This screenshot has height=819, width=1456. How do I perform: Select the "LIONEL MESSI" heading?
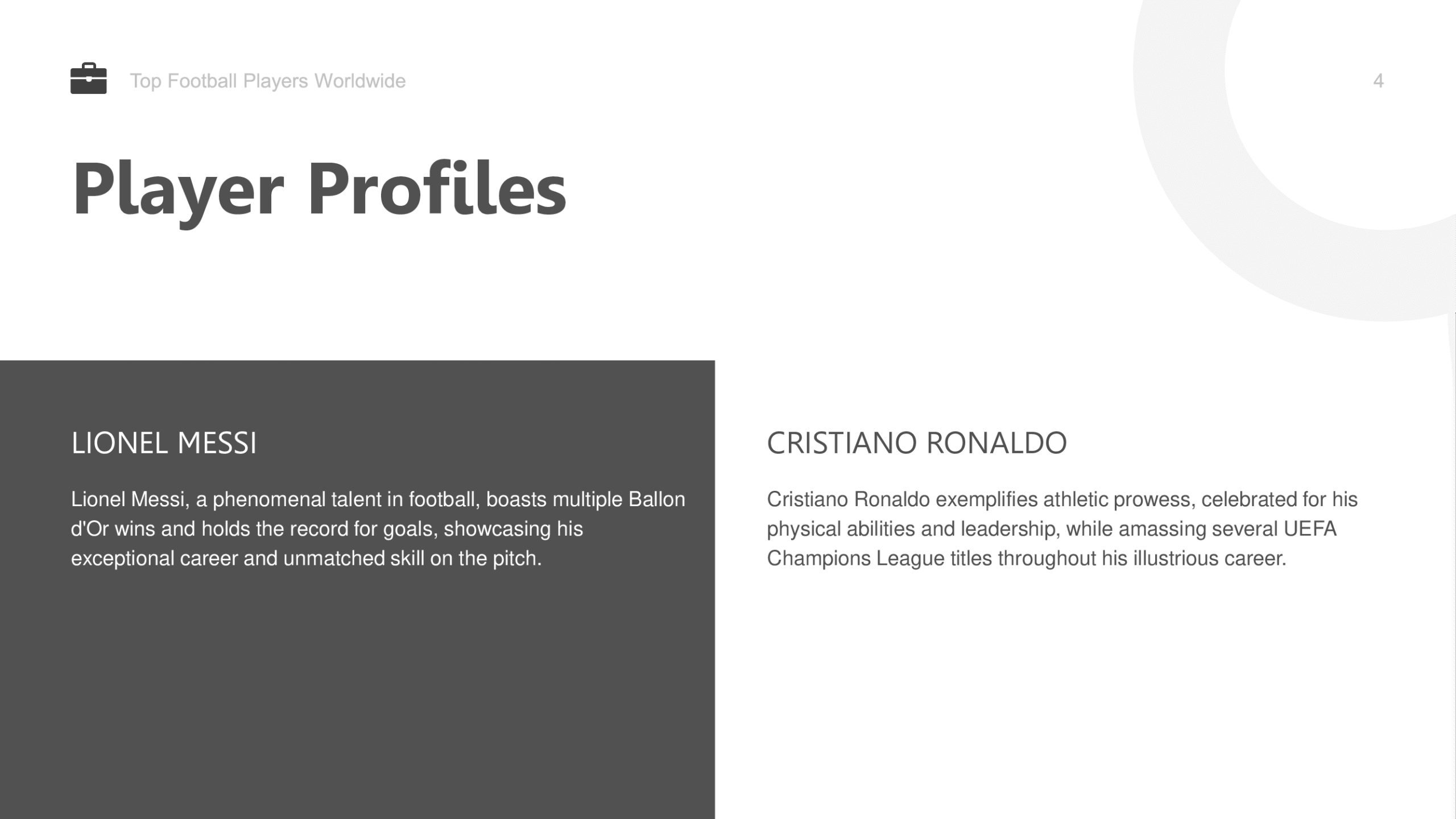[x=164, y=442]
